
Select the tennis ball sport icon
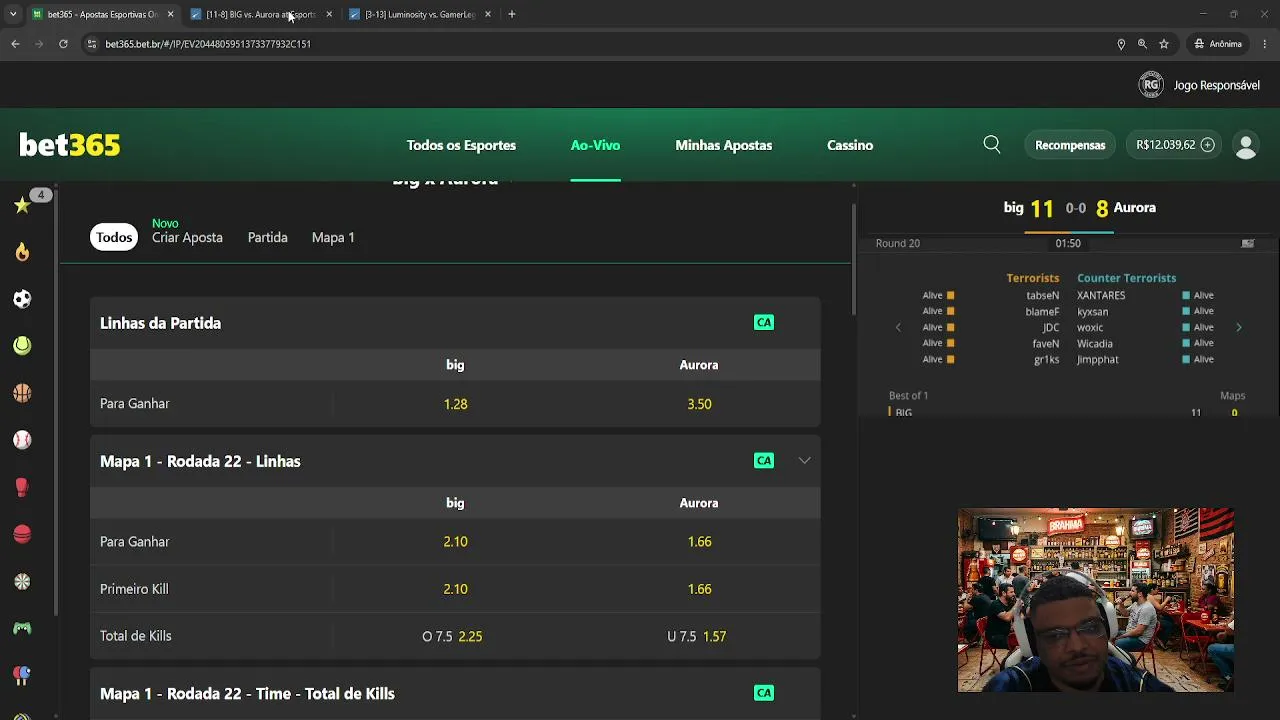click(22, 346)
